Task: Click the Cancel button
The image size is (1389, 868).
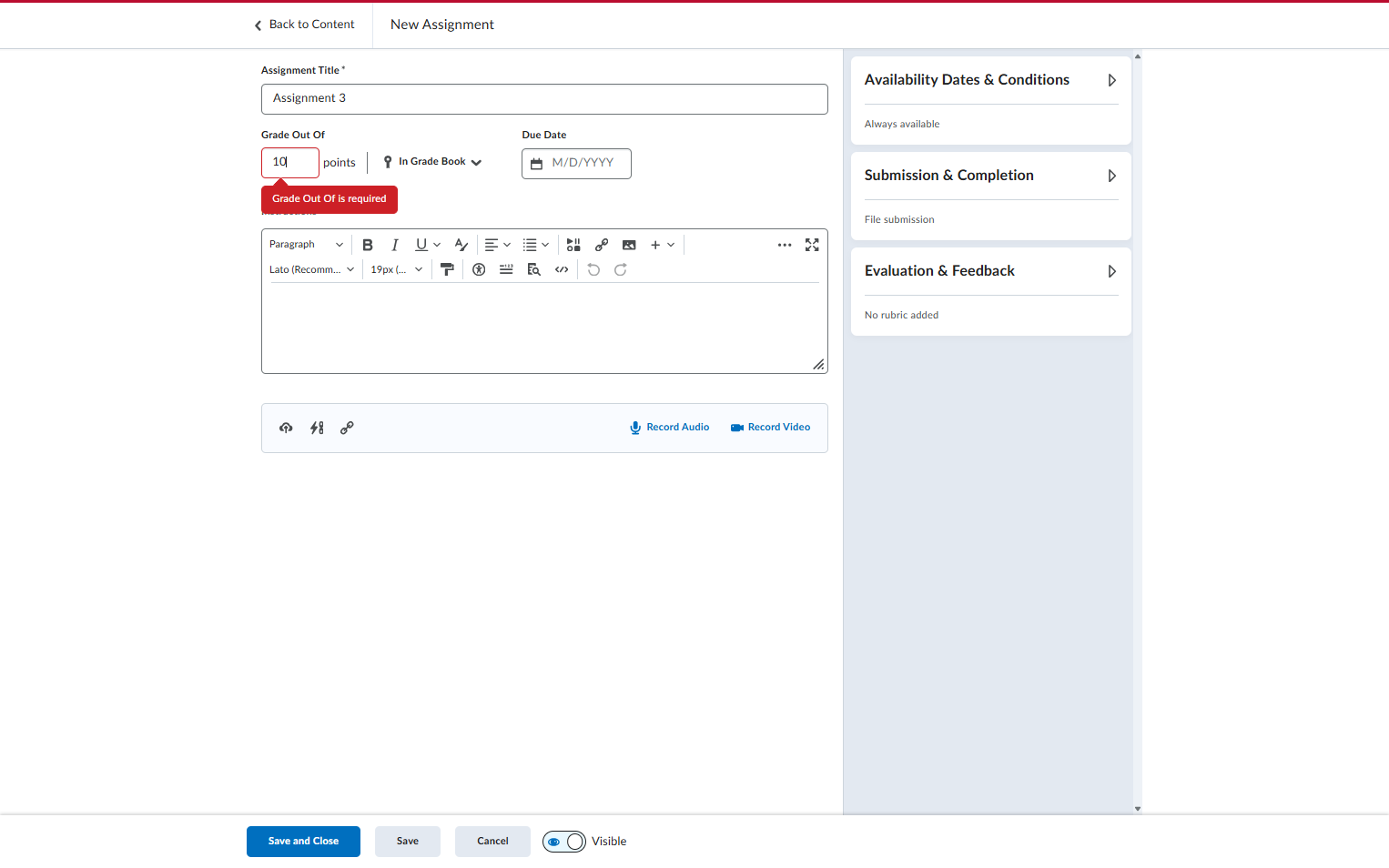Action: click(492, 842)
